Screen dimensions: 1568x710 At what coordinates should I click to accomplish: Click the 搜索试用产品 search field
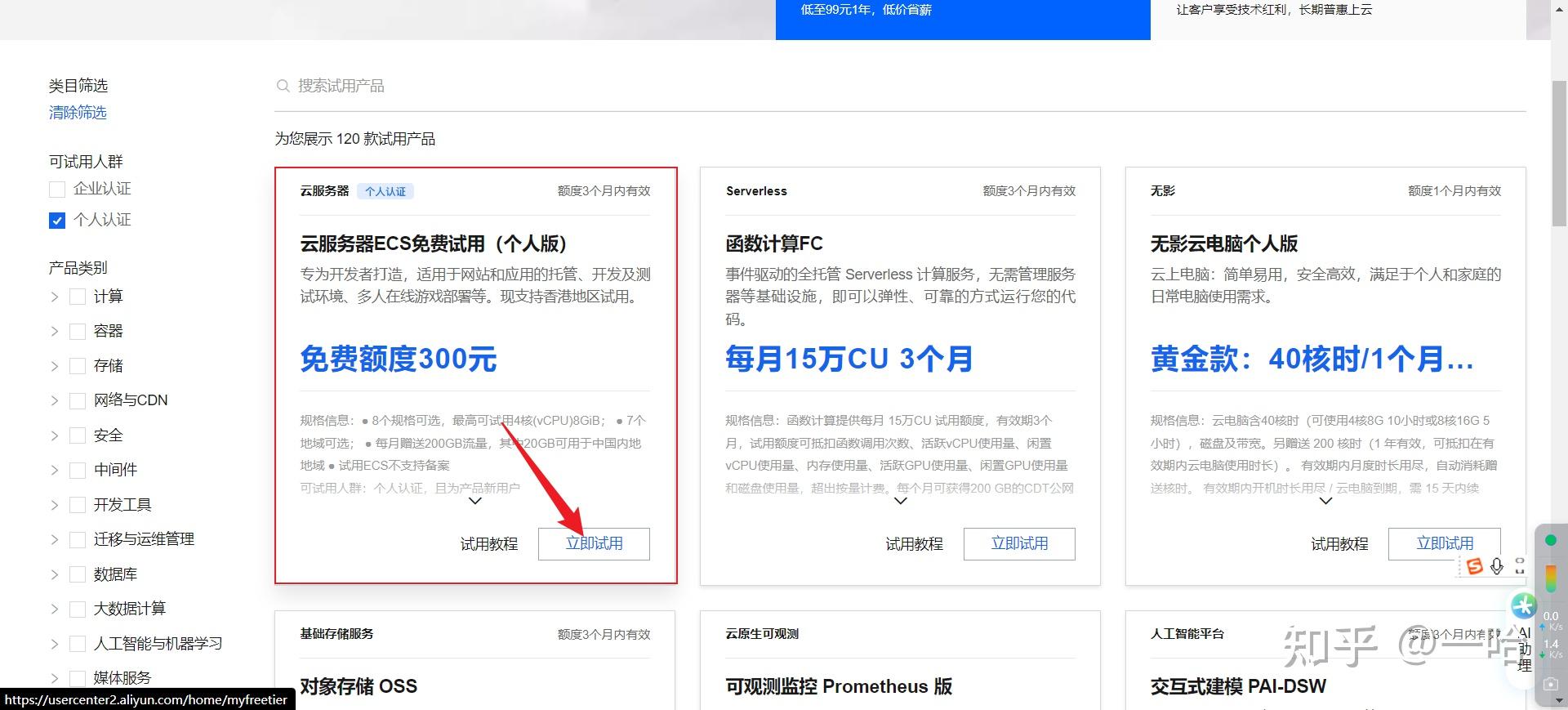coord(900,86)
